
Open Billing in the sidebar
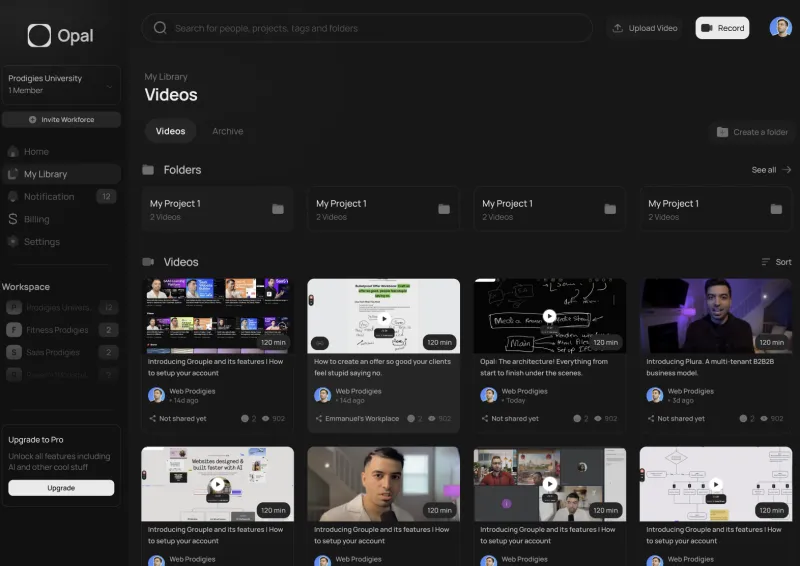61,219
